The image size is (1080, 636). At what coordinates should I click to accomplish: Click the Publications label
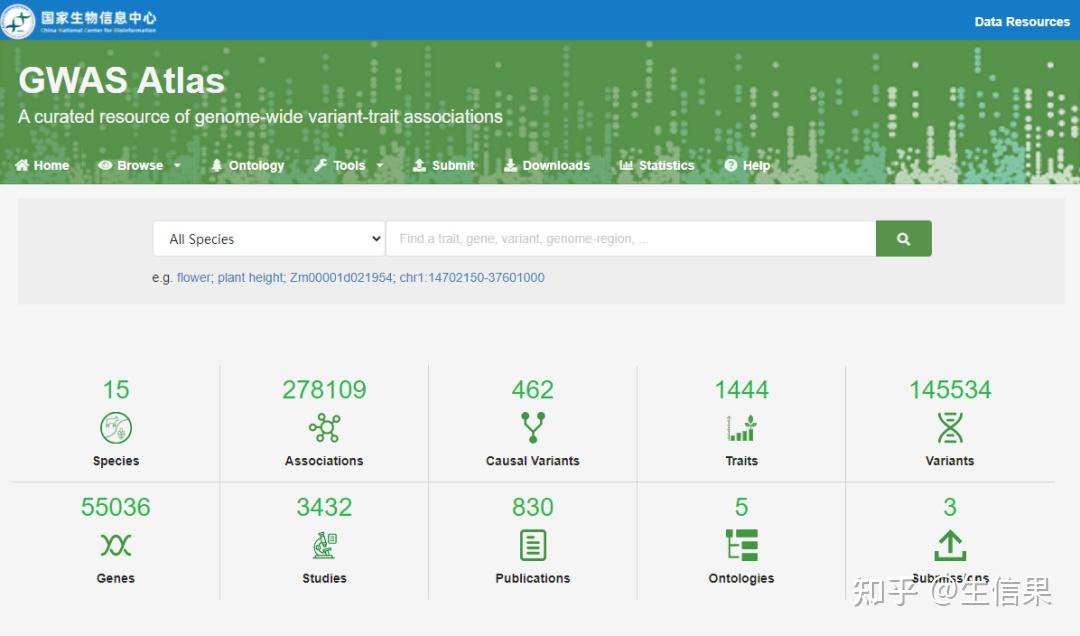click(x=533, y=578)
